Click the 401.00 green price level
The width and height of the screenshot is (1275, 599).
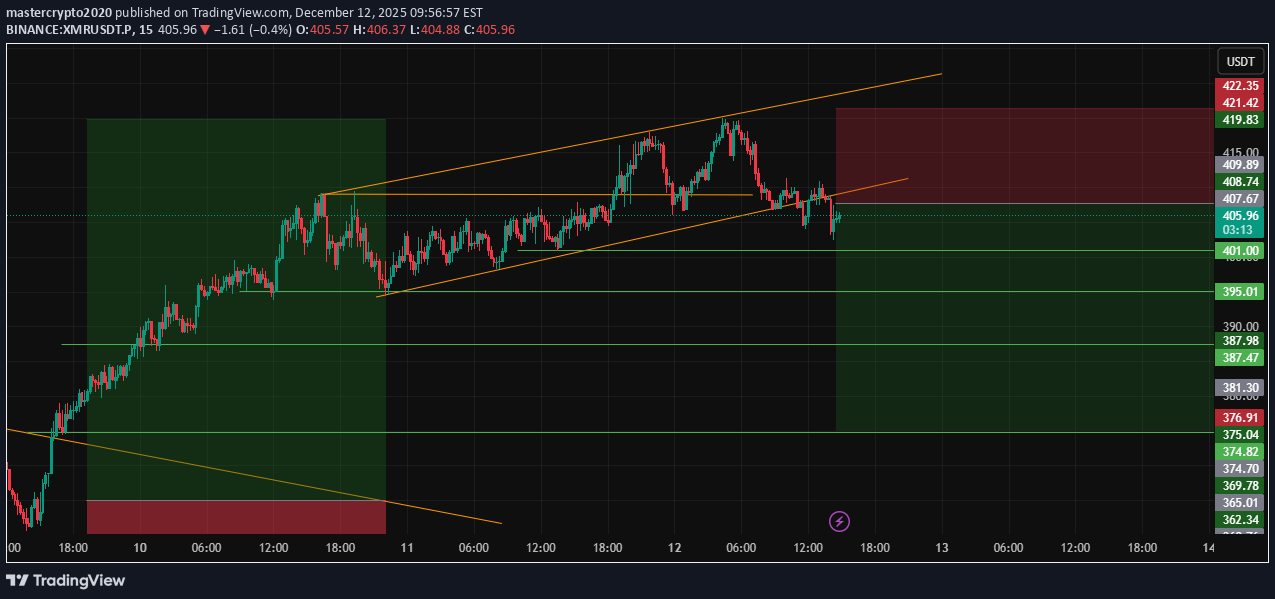click(1239, 250)
